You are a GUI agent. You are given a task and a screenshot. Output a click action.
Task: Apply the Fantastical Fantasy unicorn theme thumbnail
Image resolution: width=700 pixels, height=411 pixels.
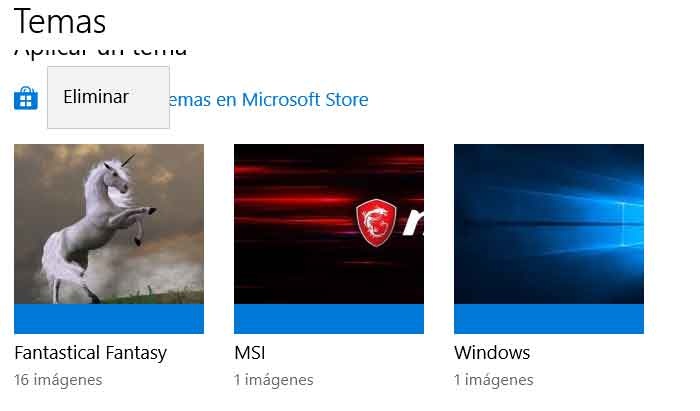(x=109, y=239)
